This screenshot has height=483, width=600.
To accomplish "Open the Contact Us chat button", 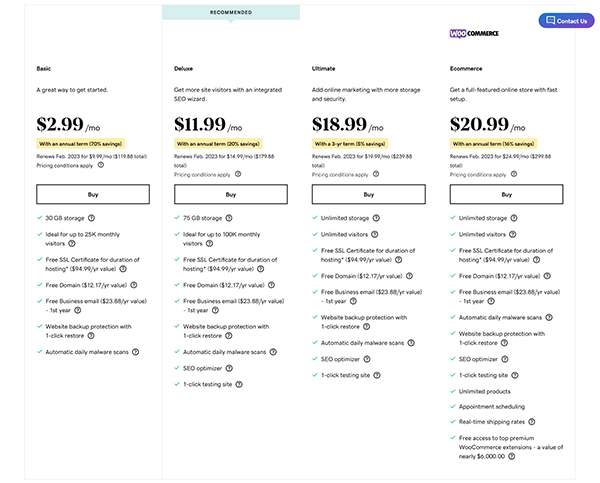I will (566, 21).
